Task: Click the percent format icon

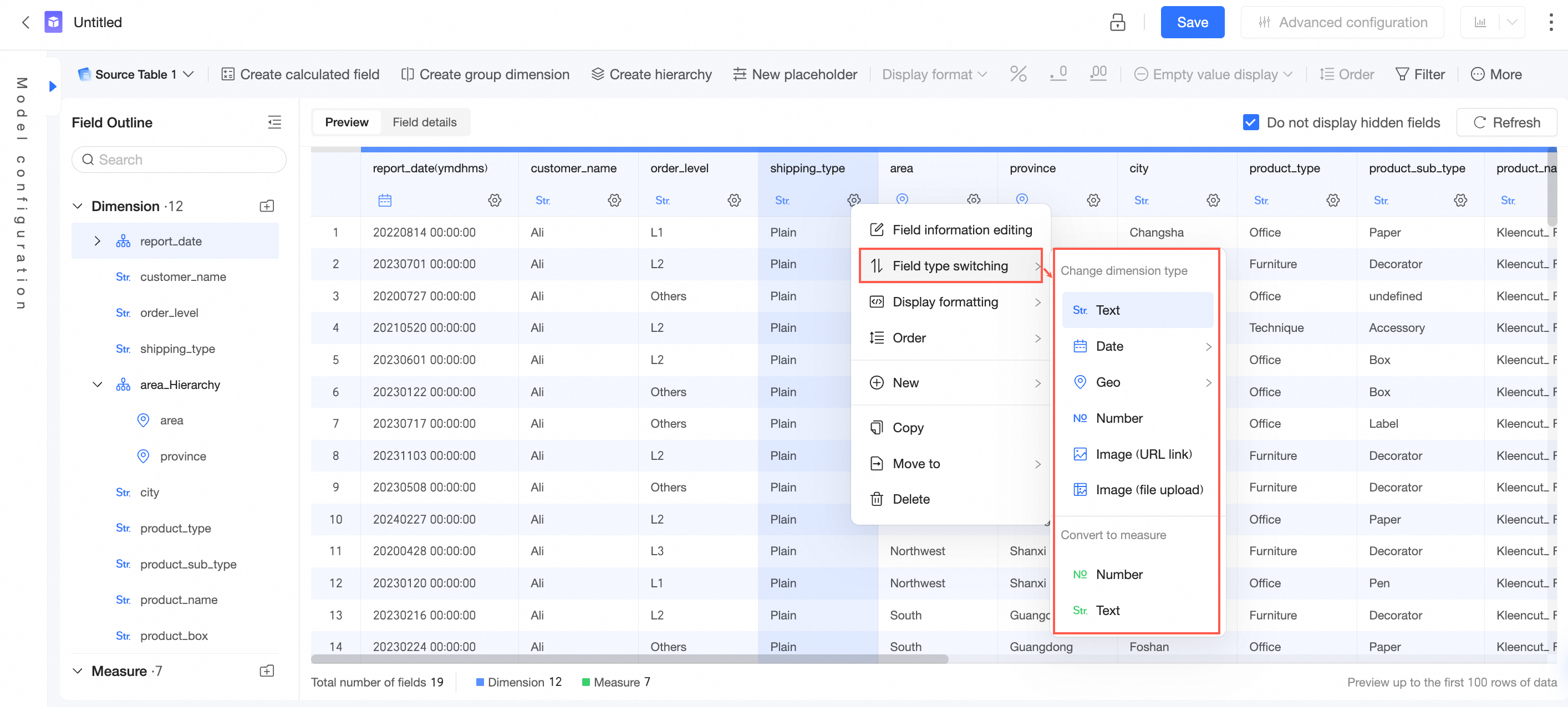Action: click(x=1018, y=74)
